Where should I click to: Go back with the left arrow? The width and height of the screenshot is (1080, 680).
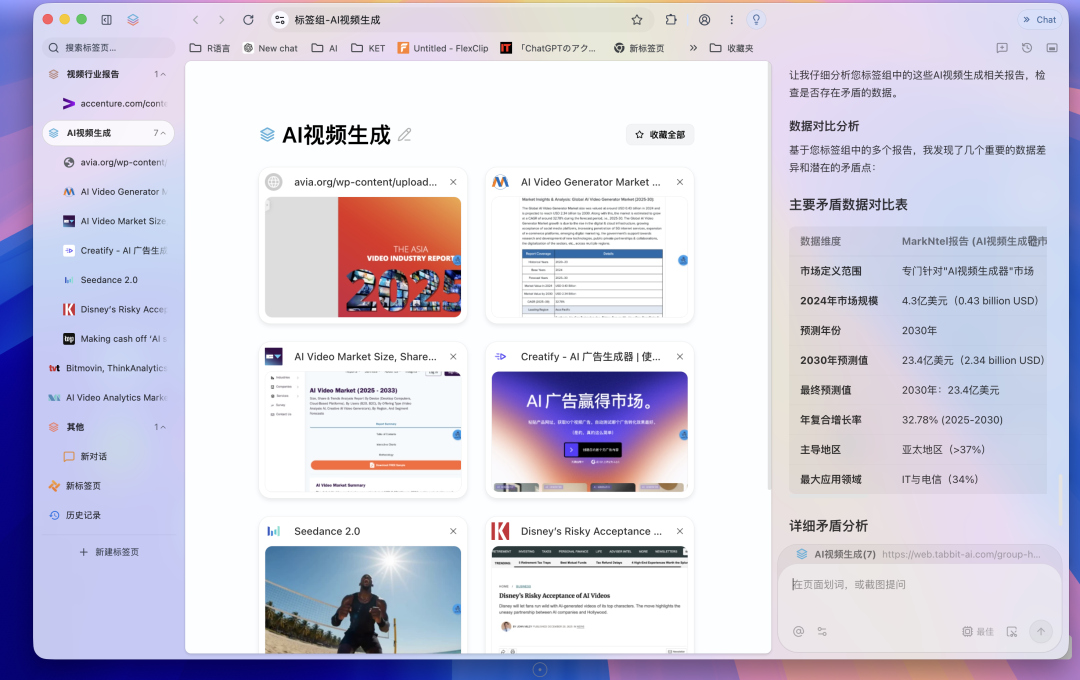(x=196, y=20)
